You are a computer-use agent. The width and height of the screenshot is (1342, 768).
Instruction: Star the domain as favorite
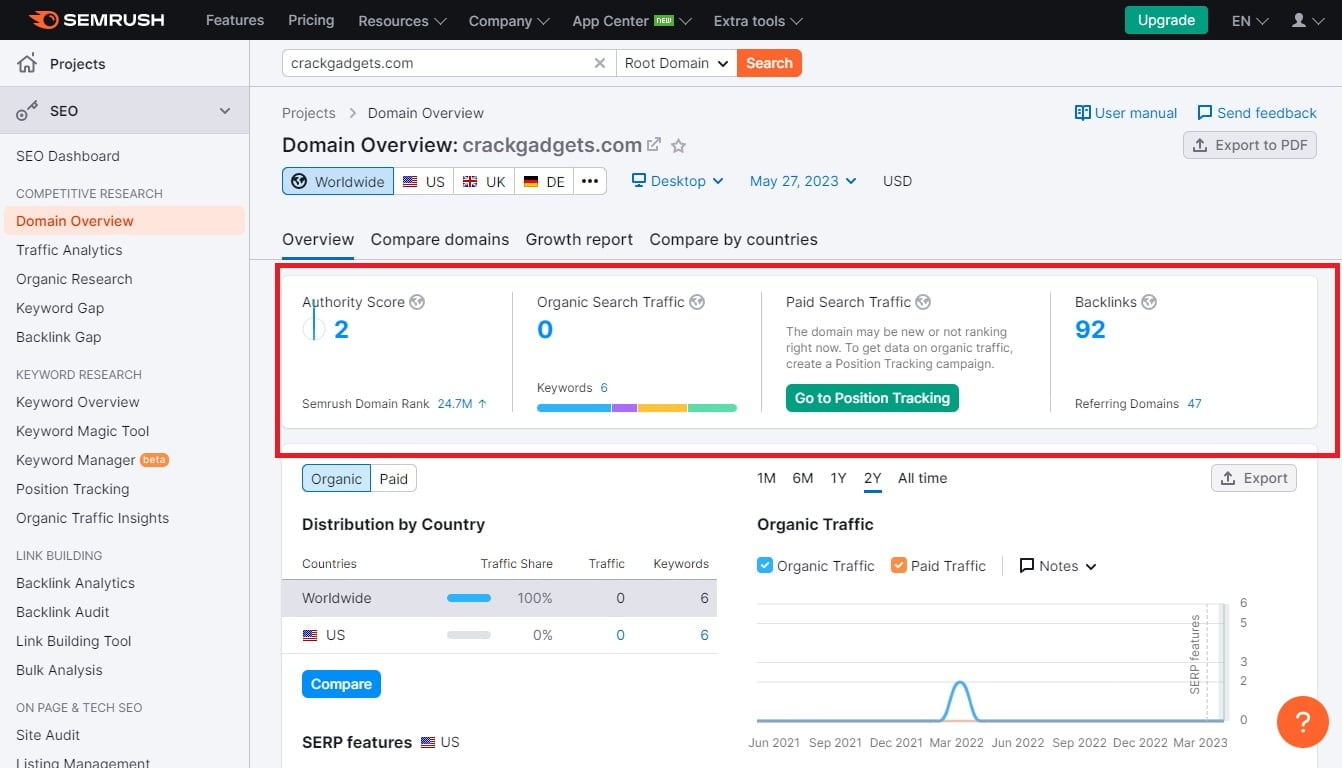click(x=678, y=146)
